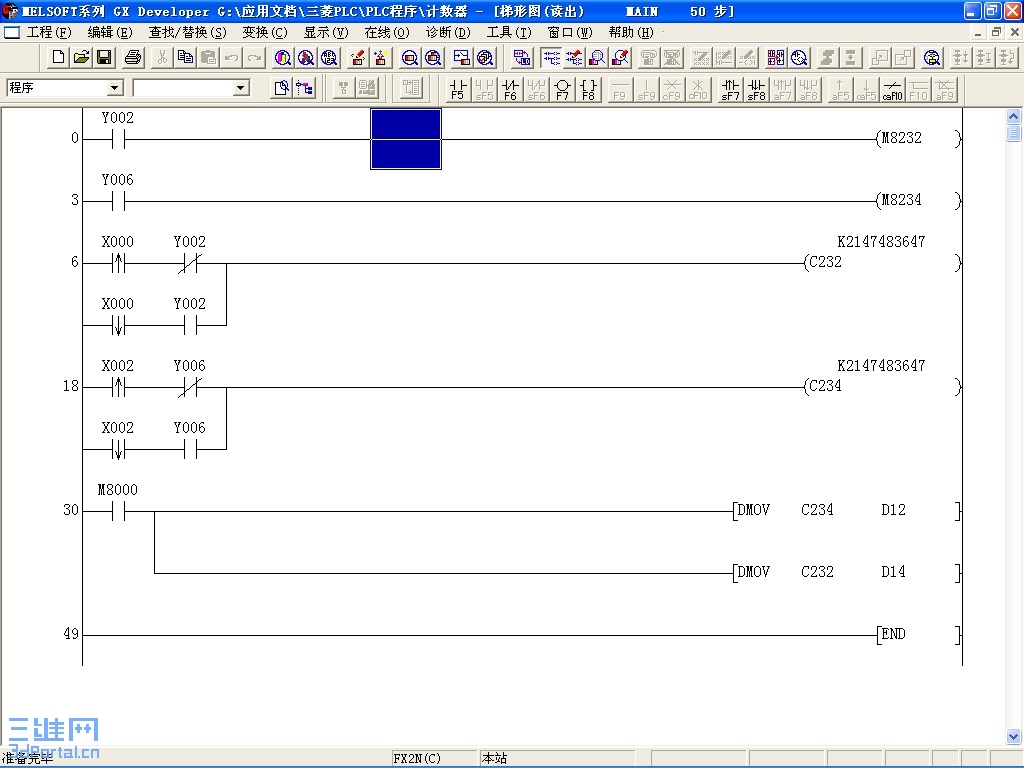Select the M8232 coil

[918, 138]
